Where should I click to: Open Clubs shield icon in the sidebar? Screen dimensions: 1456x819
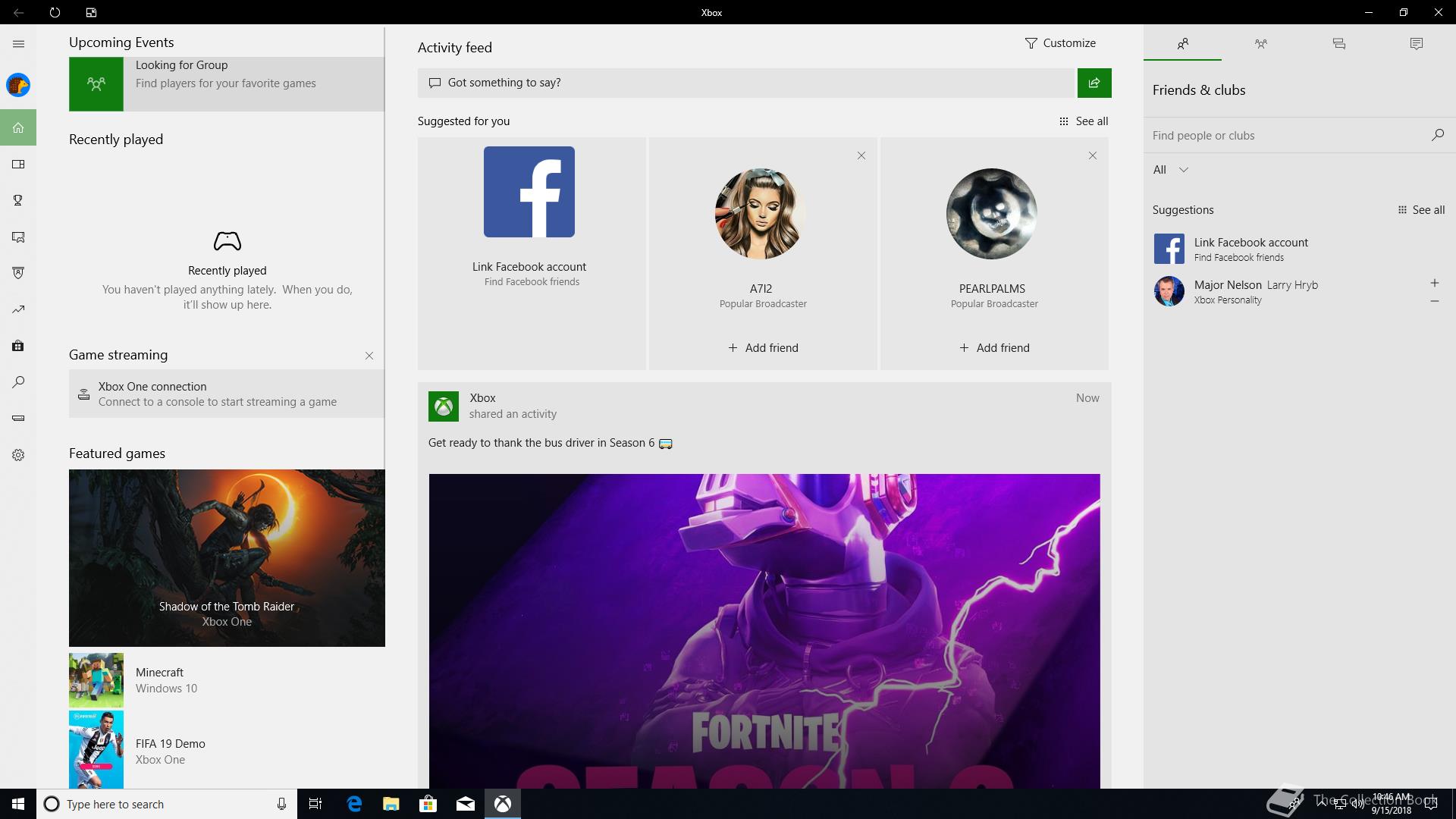tap(18, 273)
